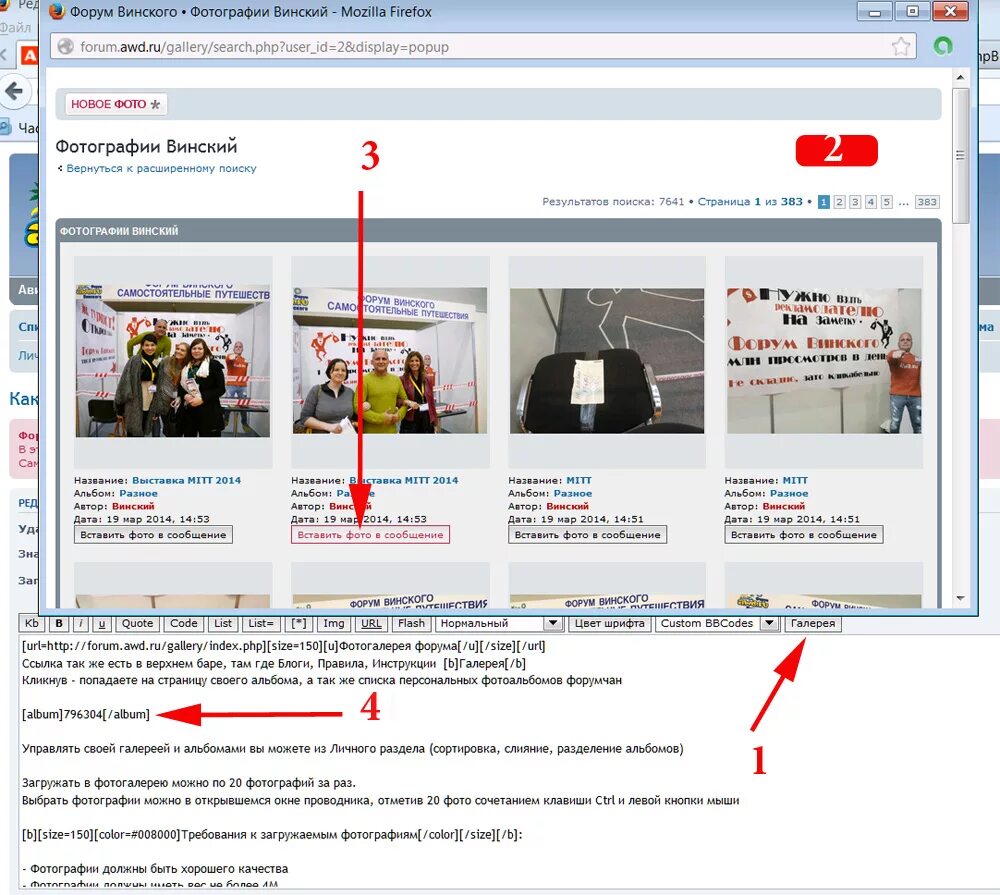Screen dimensions: 1000x895
Task: Click Результатов поиска: 7641 text
Action: coord(613,202)
